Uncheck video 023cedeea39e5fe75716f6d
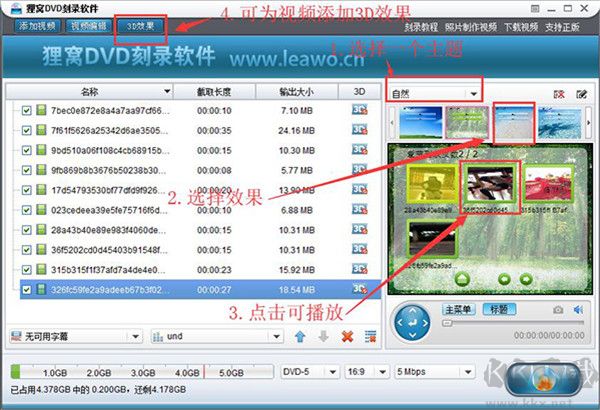This screenshot has width=600, height=410. (26, 210)
